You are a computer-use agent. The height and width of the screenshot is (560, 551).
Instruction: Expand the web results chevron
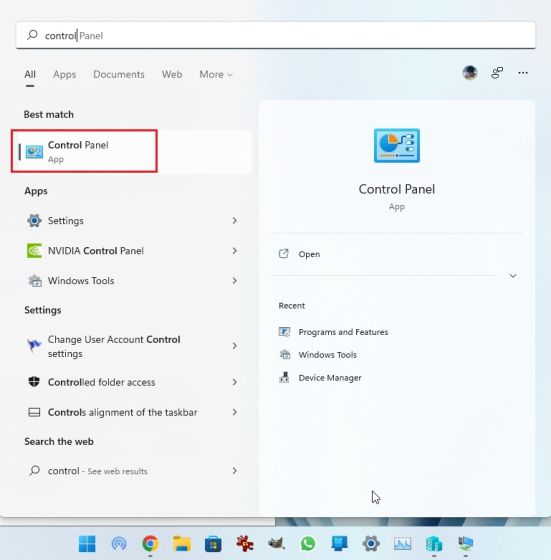(234, 471)
